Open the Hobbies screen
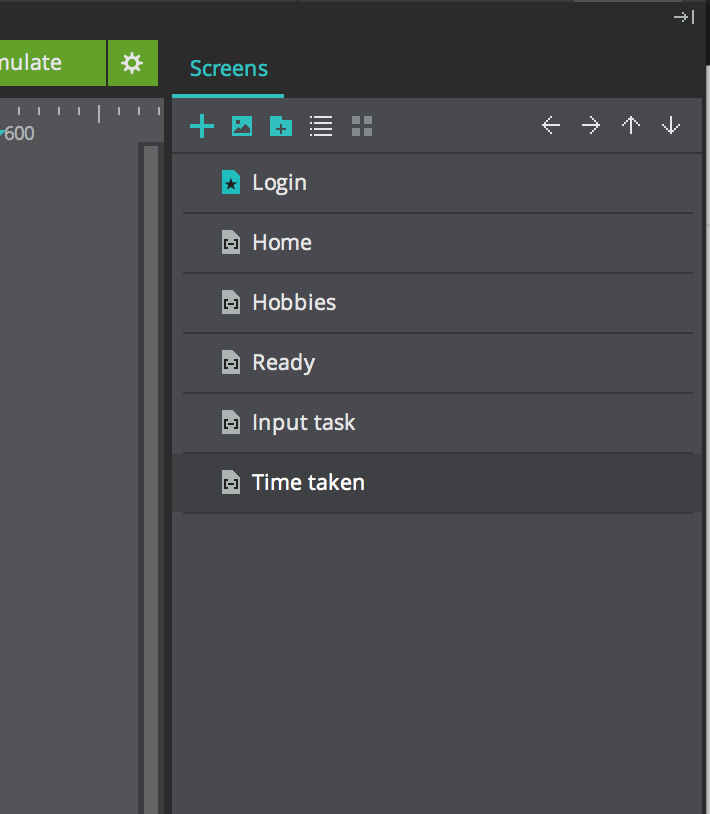The image size is (710, 814). coord(293,303)
